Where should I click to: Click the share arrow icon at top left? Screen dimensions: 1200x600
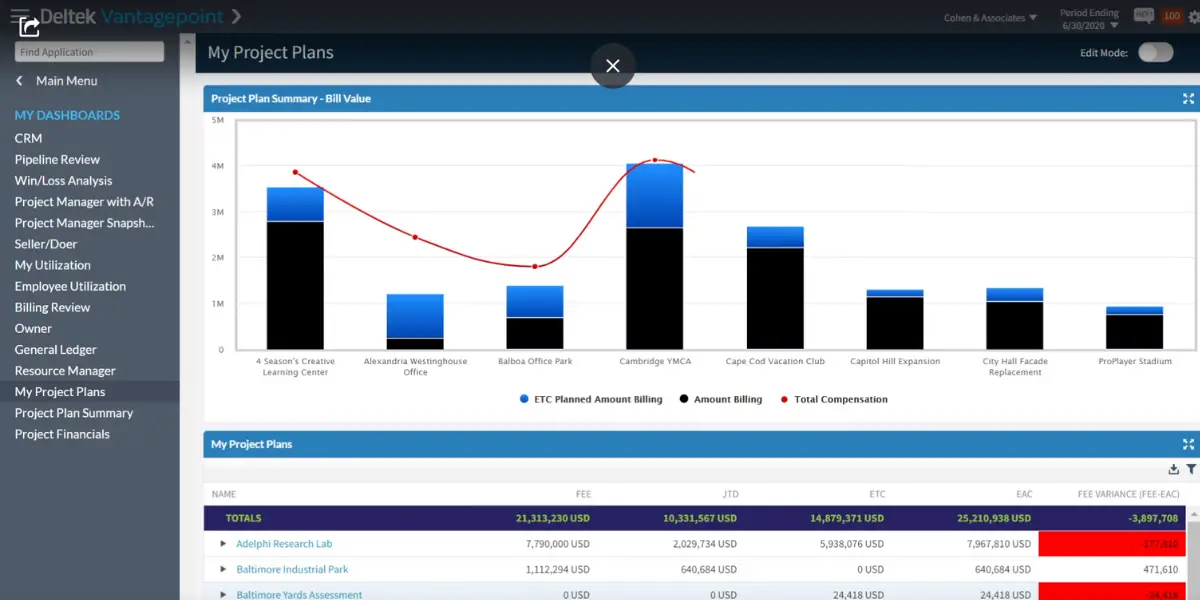[x=29, y=27]
